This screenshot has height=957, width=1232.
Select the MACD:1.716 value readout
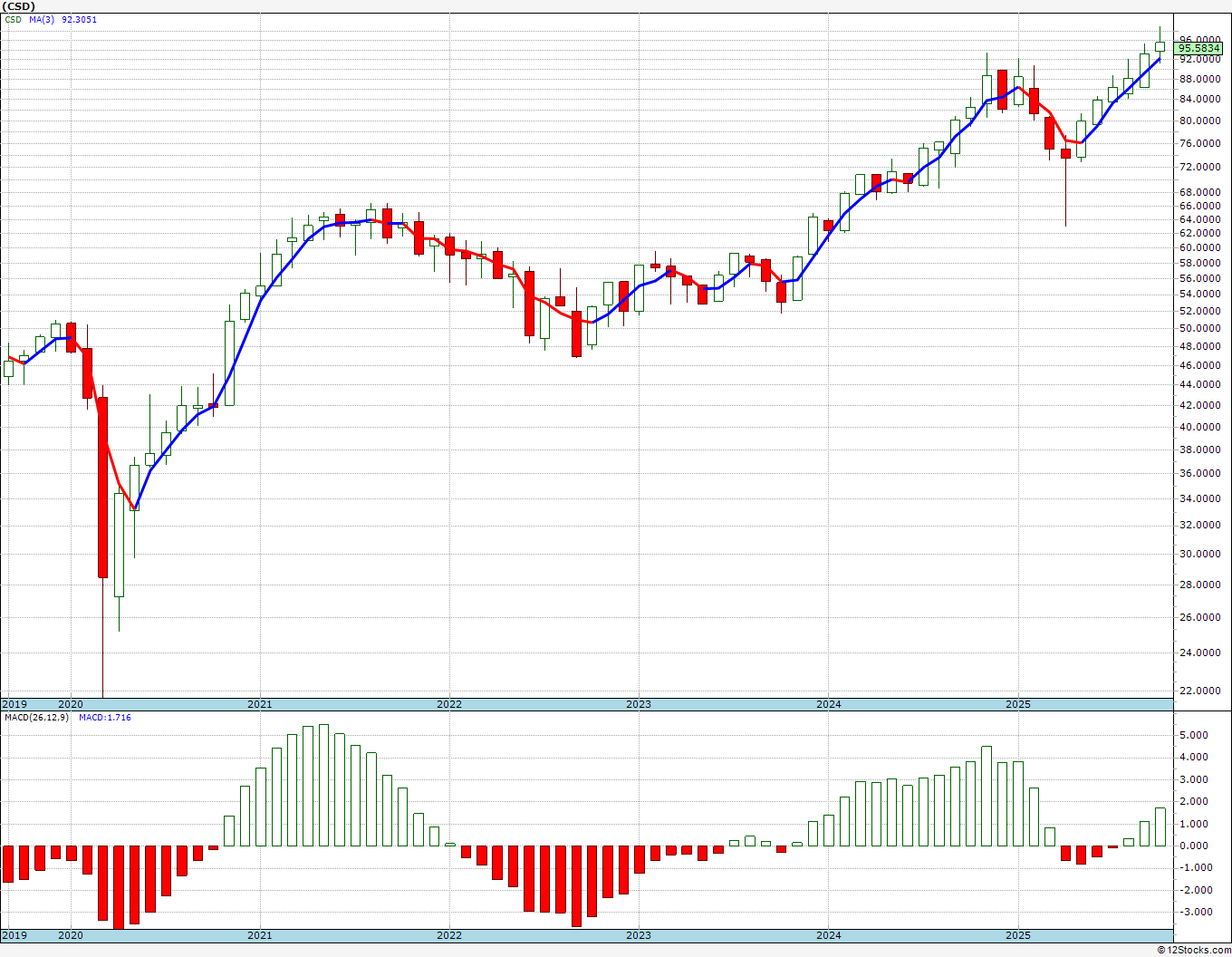pos(105,717)
